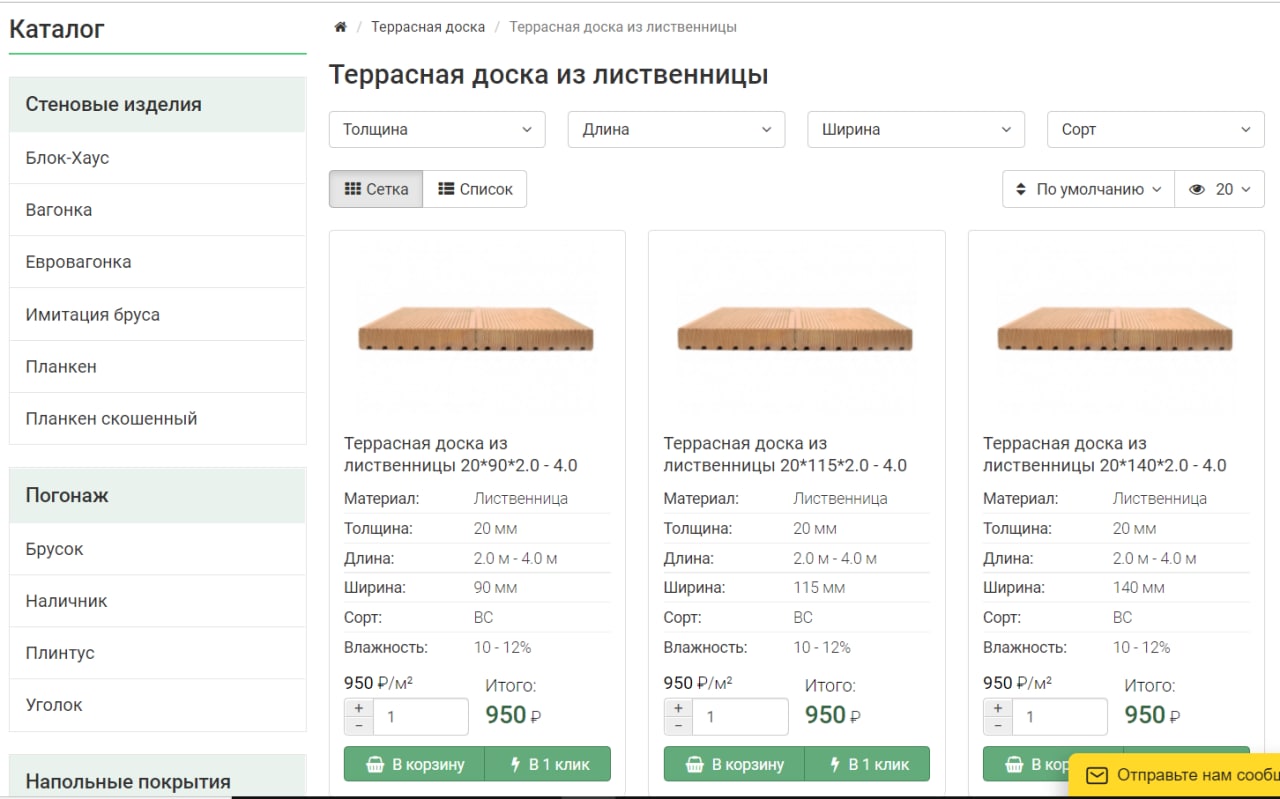Increase quantity with plus for 20*115 board
The image size is (1280, 799).
pyautogui.click(x=679, y=708)
